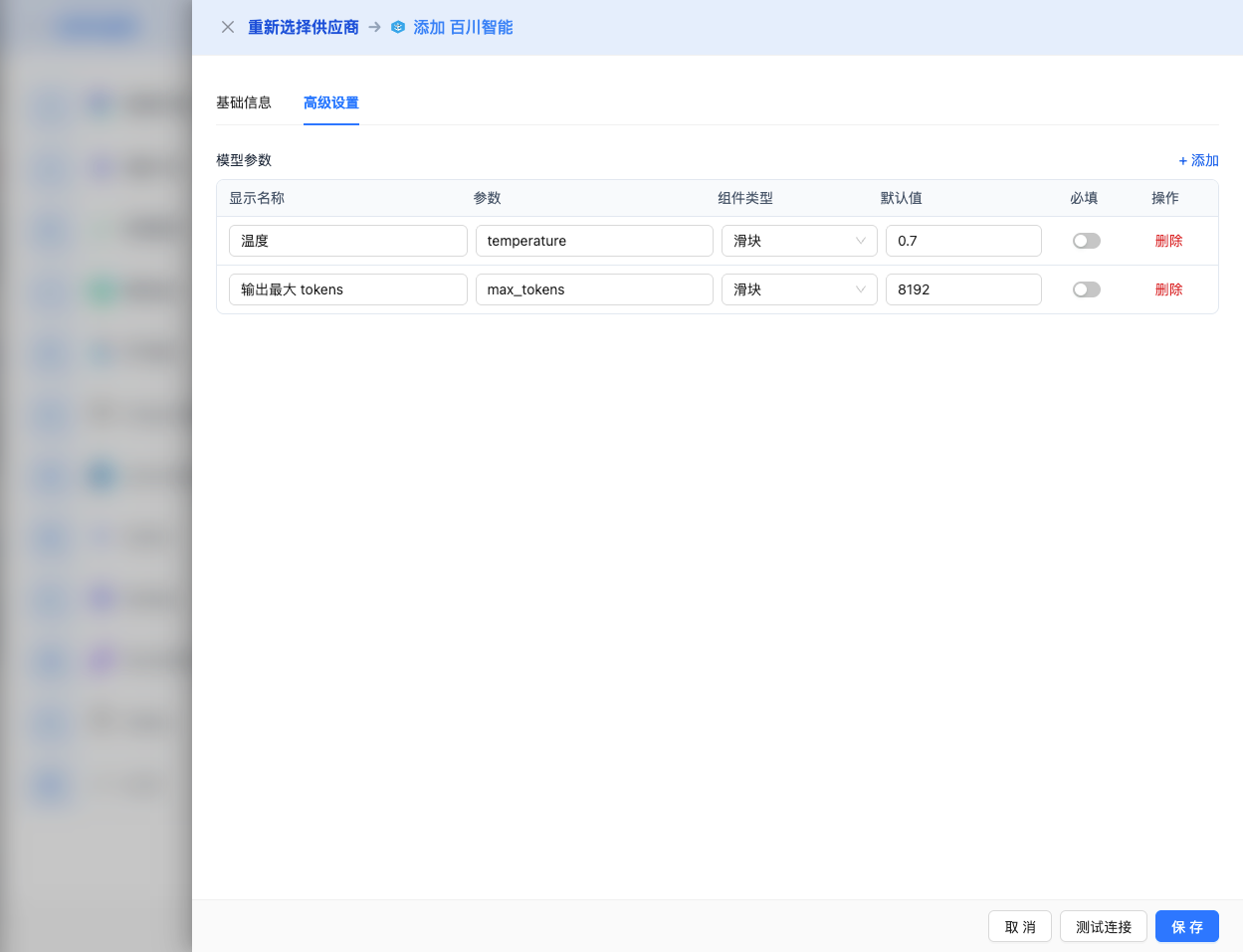Click the X close icon in the dialog header
The height and width of the screenshot is (952, 1243).
pos(227,27)
